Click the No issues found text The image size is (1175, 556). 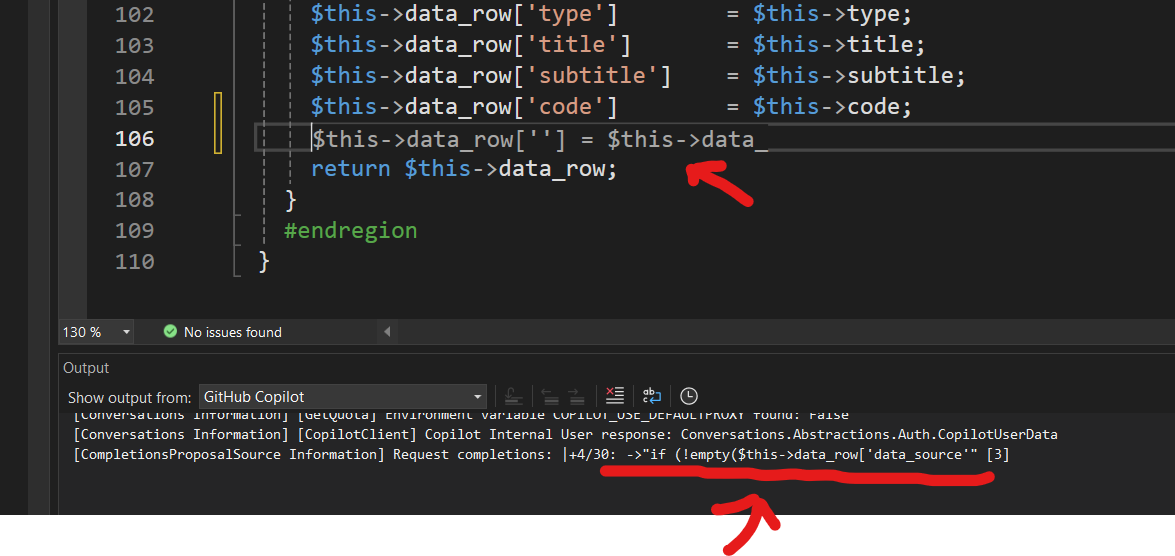[x=233, y=332]
